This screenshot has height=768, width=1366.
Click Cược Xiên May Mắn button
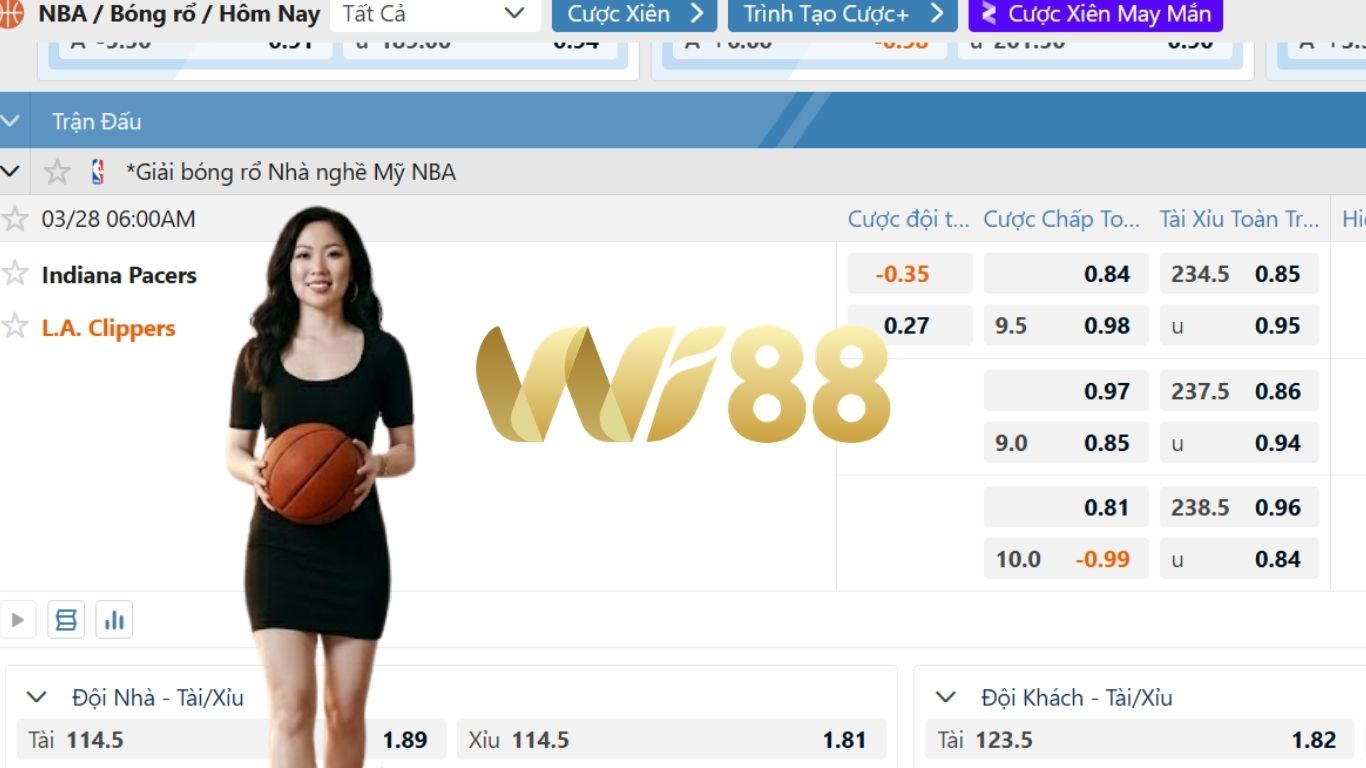pyautogui.click(x=1095, y=14)
